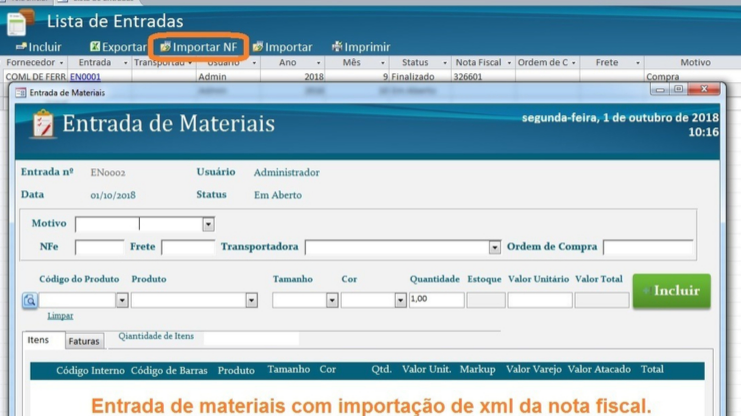Viewport: 741px width, 416px height.
Task: Switch to the Faturas tab
Action: point(84,341)
